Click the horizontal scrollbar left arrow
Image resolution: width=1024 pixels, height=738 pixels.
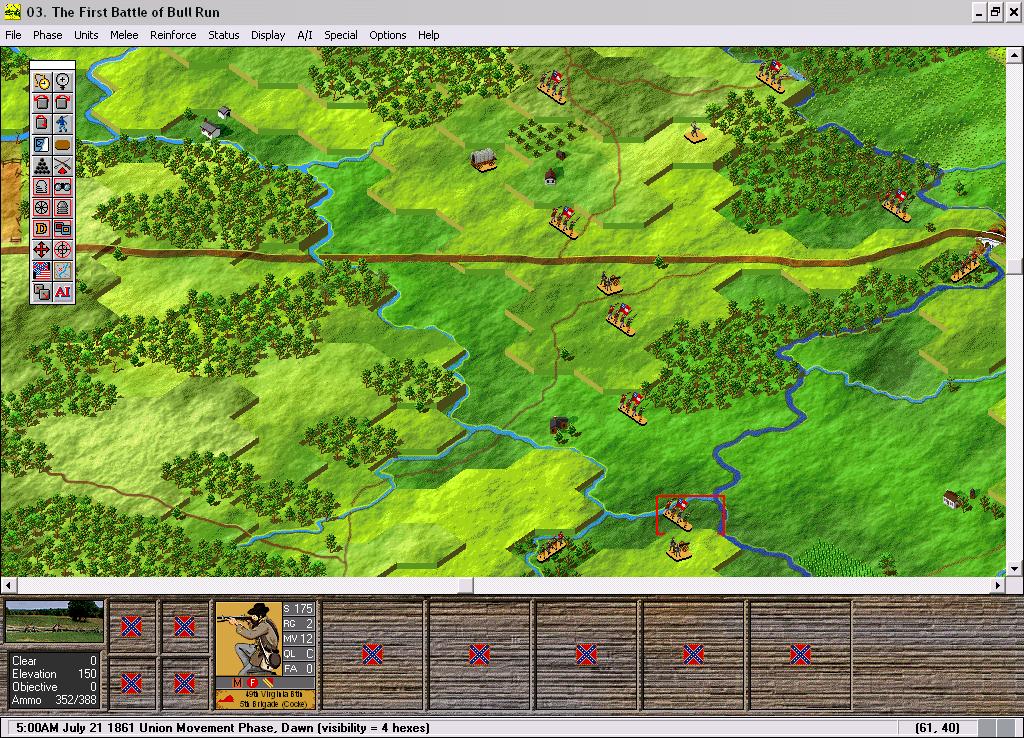pyautogui.click(x=8, y=585)
